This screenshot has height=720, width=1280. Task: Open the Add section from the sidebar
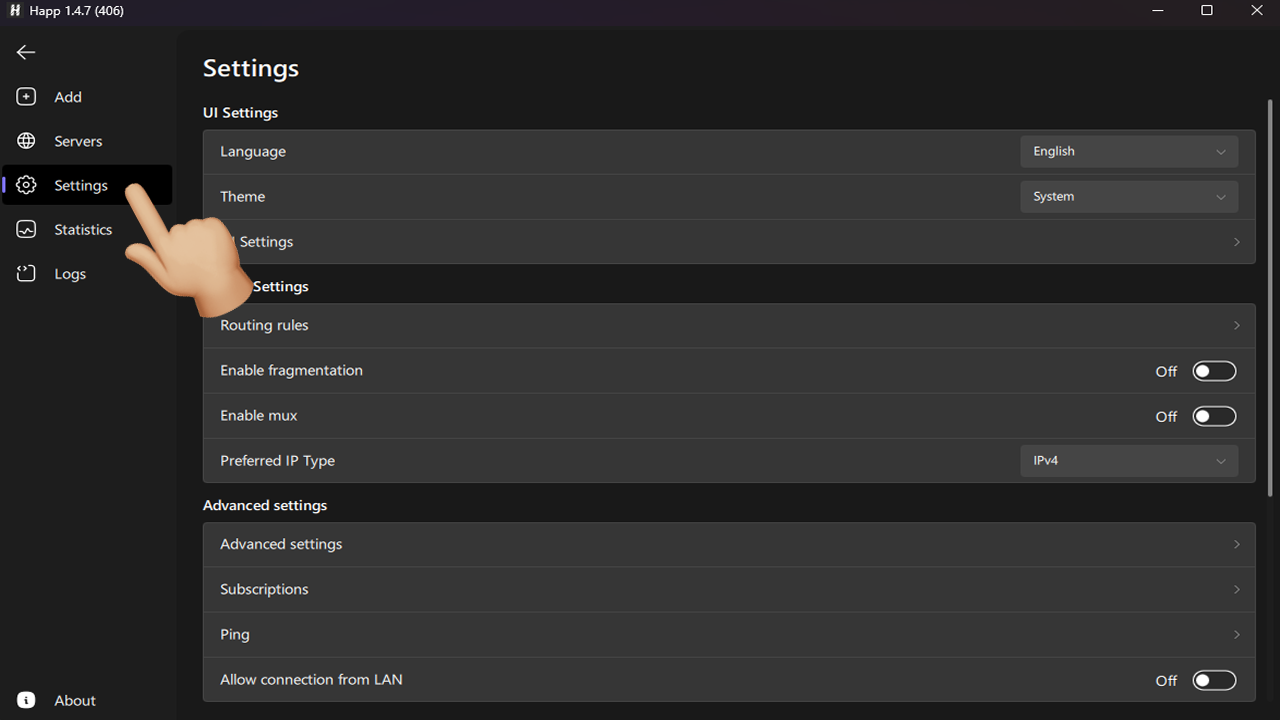(x=67, y=96)
